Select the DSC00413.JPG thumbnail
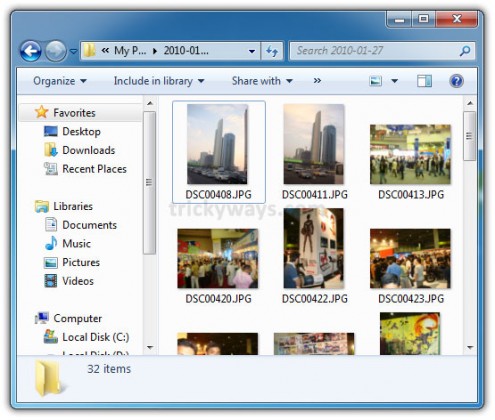 [410, 154]
